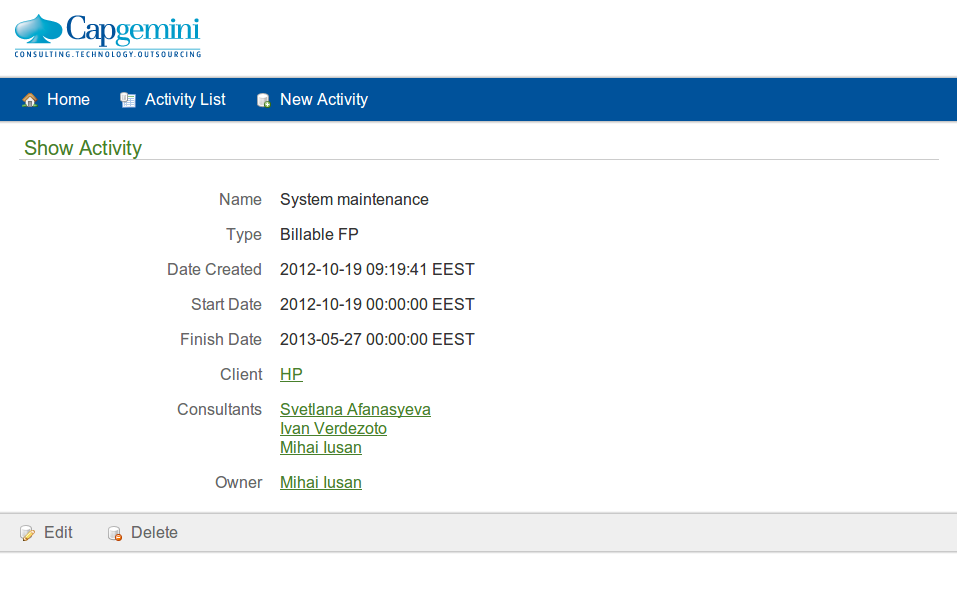The width and height of the screenshot is (957, 608).
Task: Go to Home in navigation bar
Action: point(68,100)
